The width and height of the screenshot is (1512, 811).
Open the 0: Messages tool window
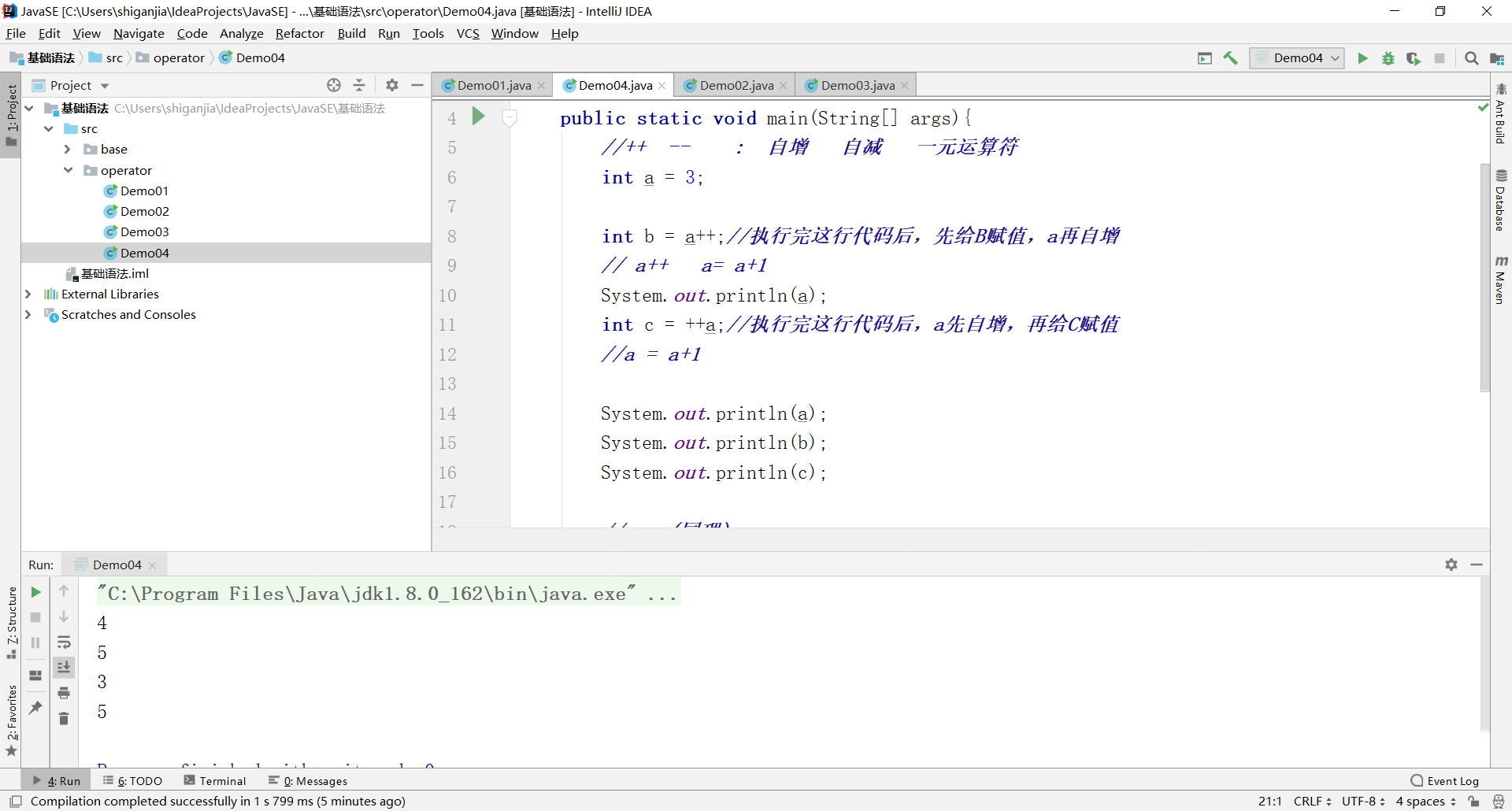pyautogui.click(x=308, y=780)
